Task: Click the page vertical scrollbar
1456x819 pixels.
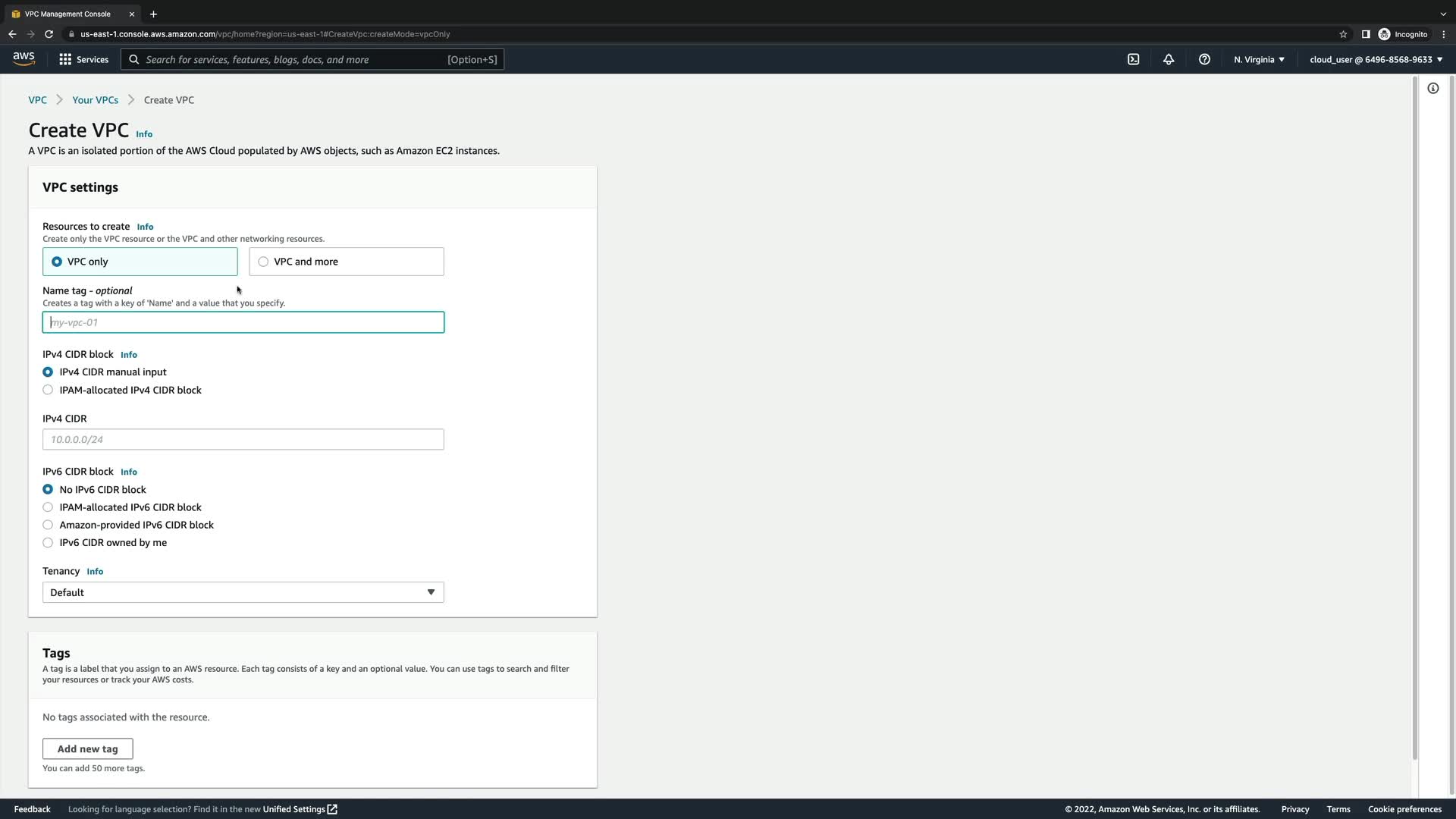Action: point(1414,417)
